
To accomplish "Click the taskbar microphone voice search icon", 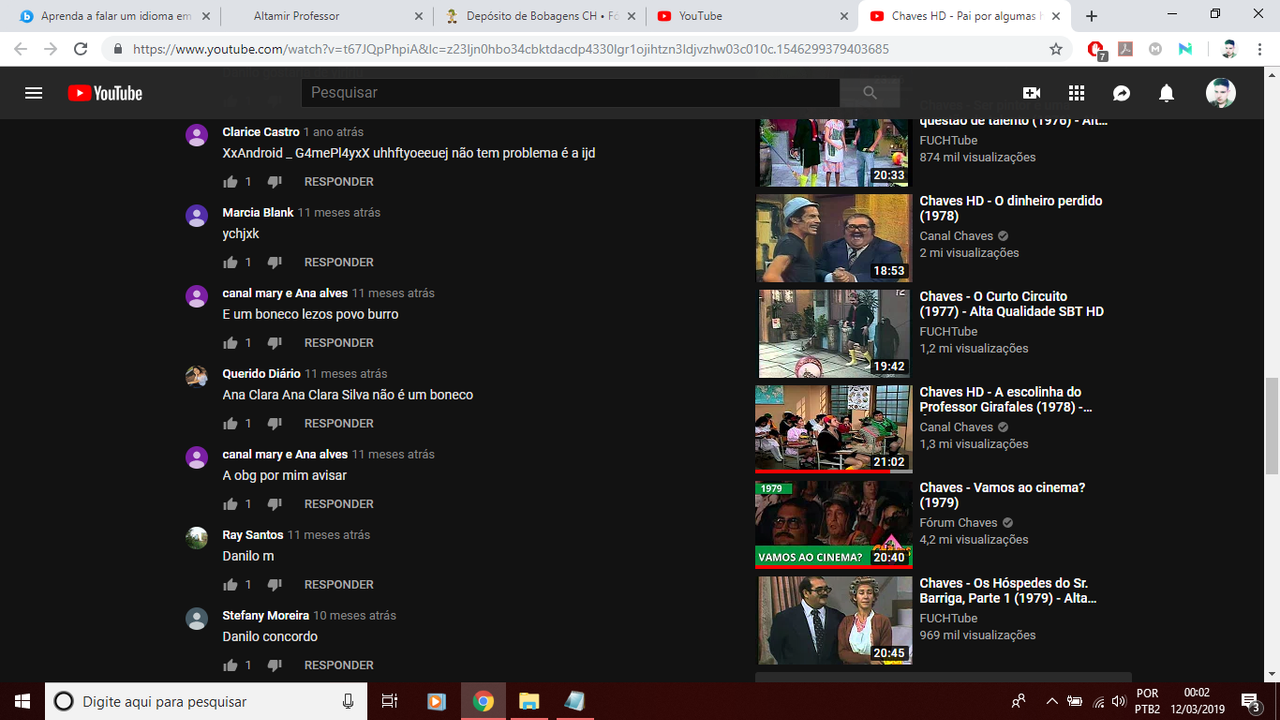I will (348, 701).
